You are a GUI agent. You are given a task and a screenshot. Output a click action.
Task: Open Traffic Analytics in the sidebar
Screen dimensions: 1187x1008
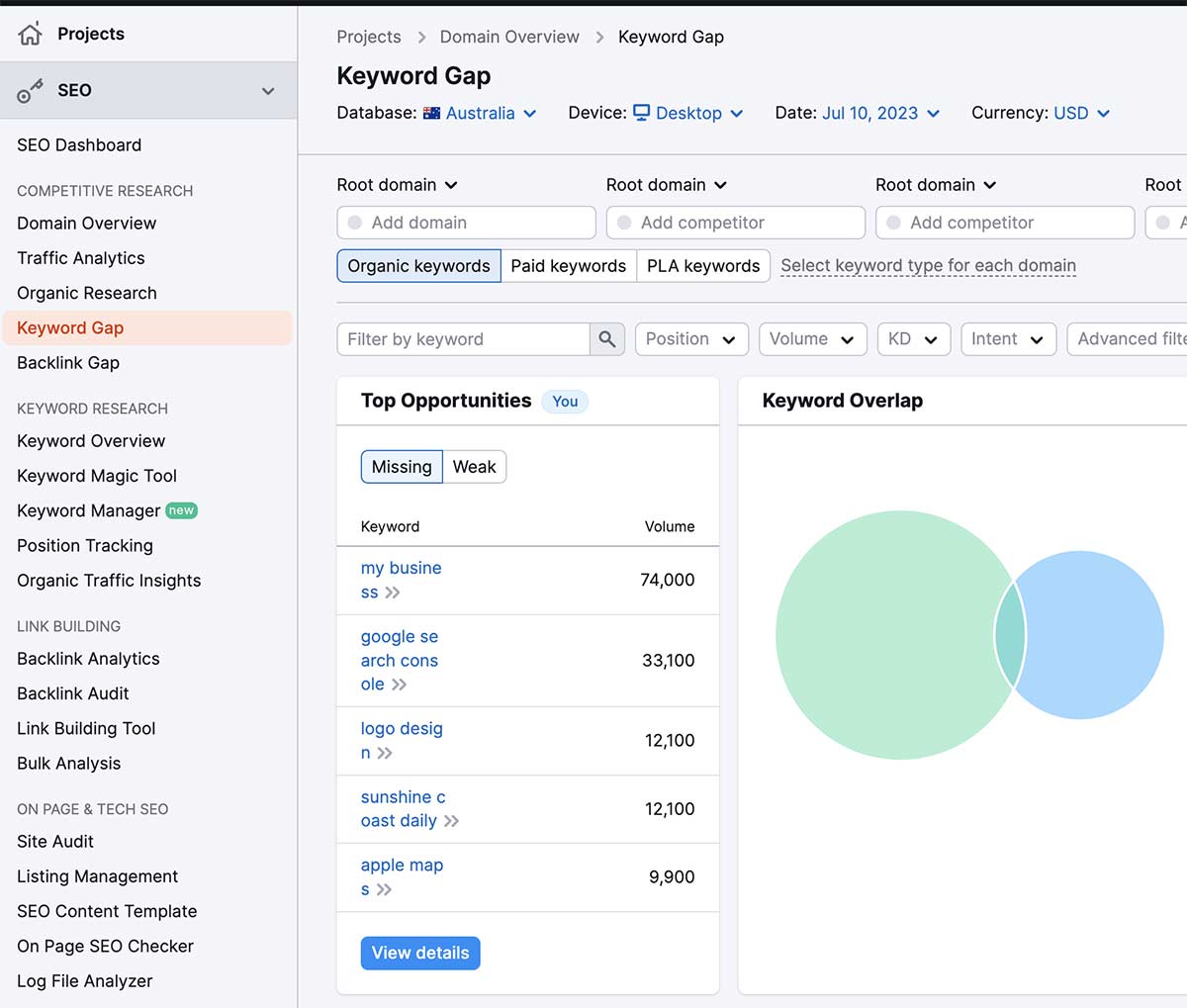[81, 258]
